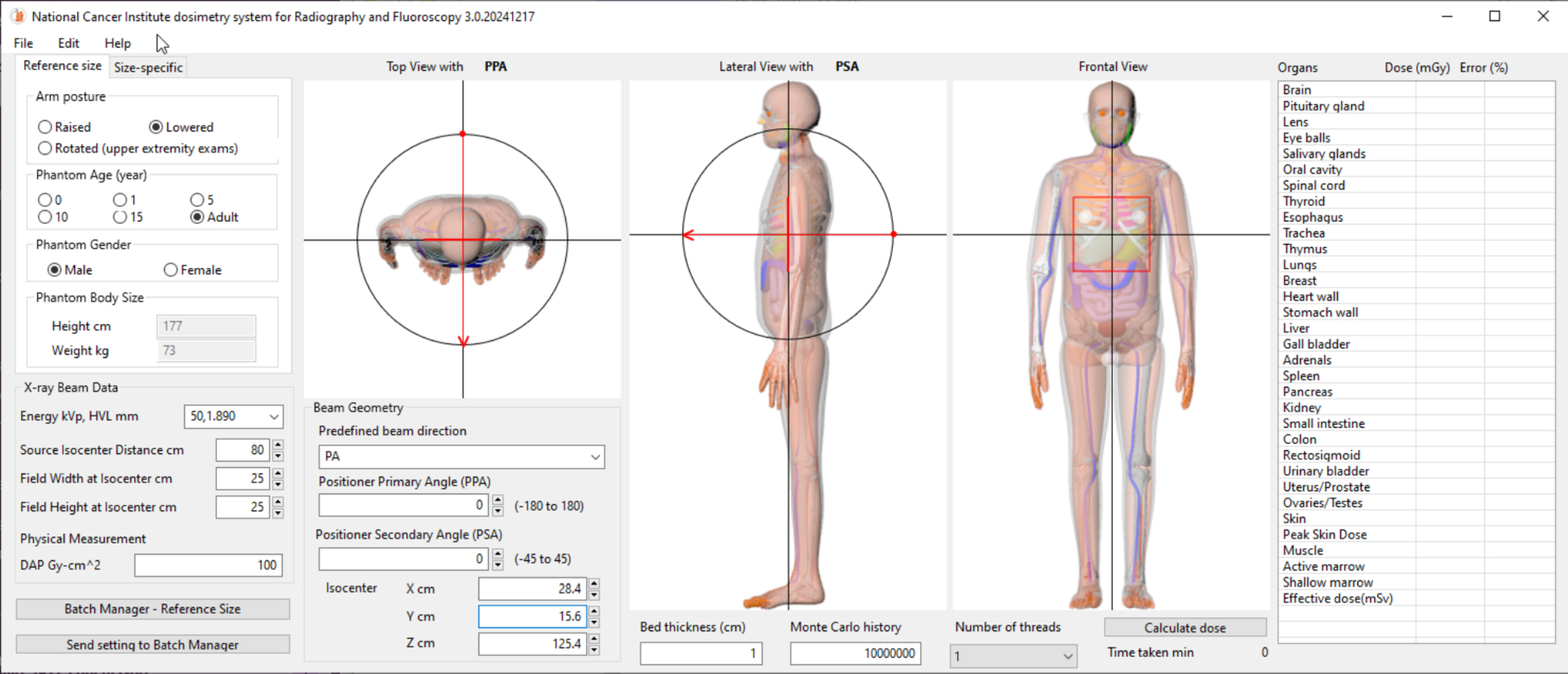This screenshot has width=1568, height=674.
Task: Click the Isocenter Y cm field
Action: pyautogui.click(x=532, y=617)
